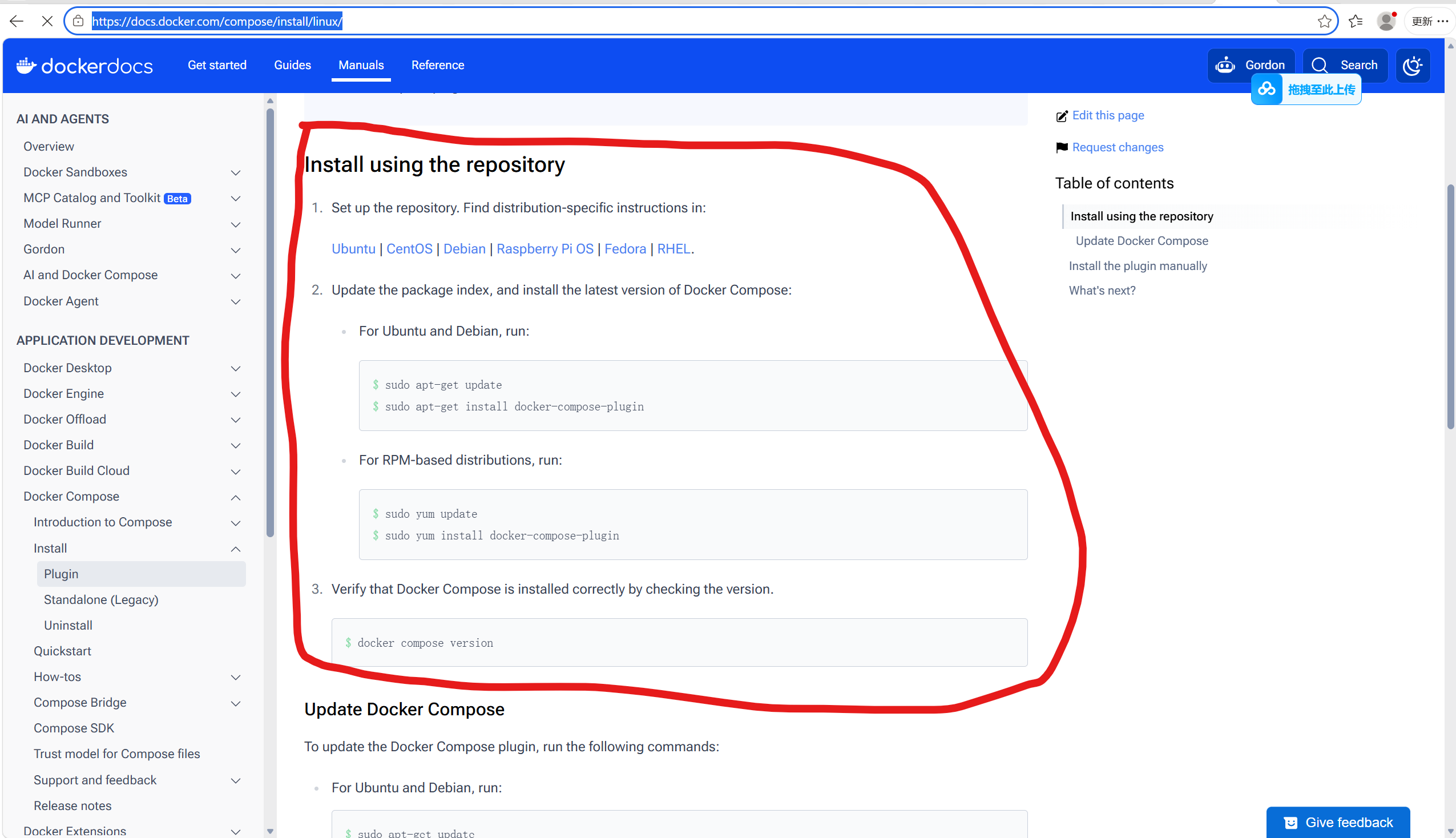Collapse the Install section chevron
This screenshot has width=1456, height=838.
pos(235,550)
